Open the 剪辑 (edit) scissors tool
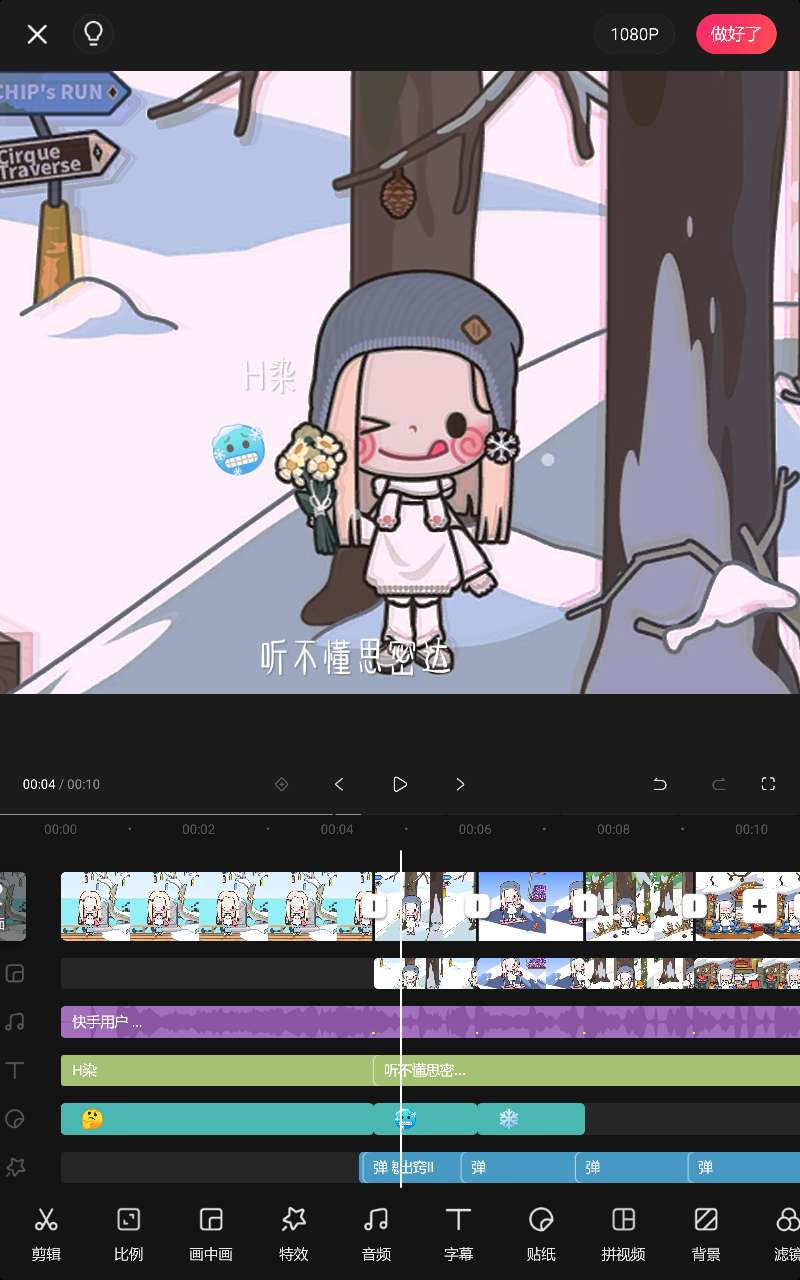This screenshot has height=1280, width=800. [x=46, y=1232]
